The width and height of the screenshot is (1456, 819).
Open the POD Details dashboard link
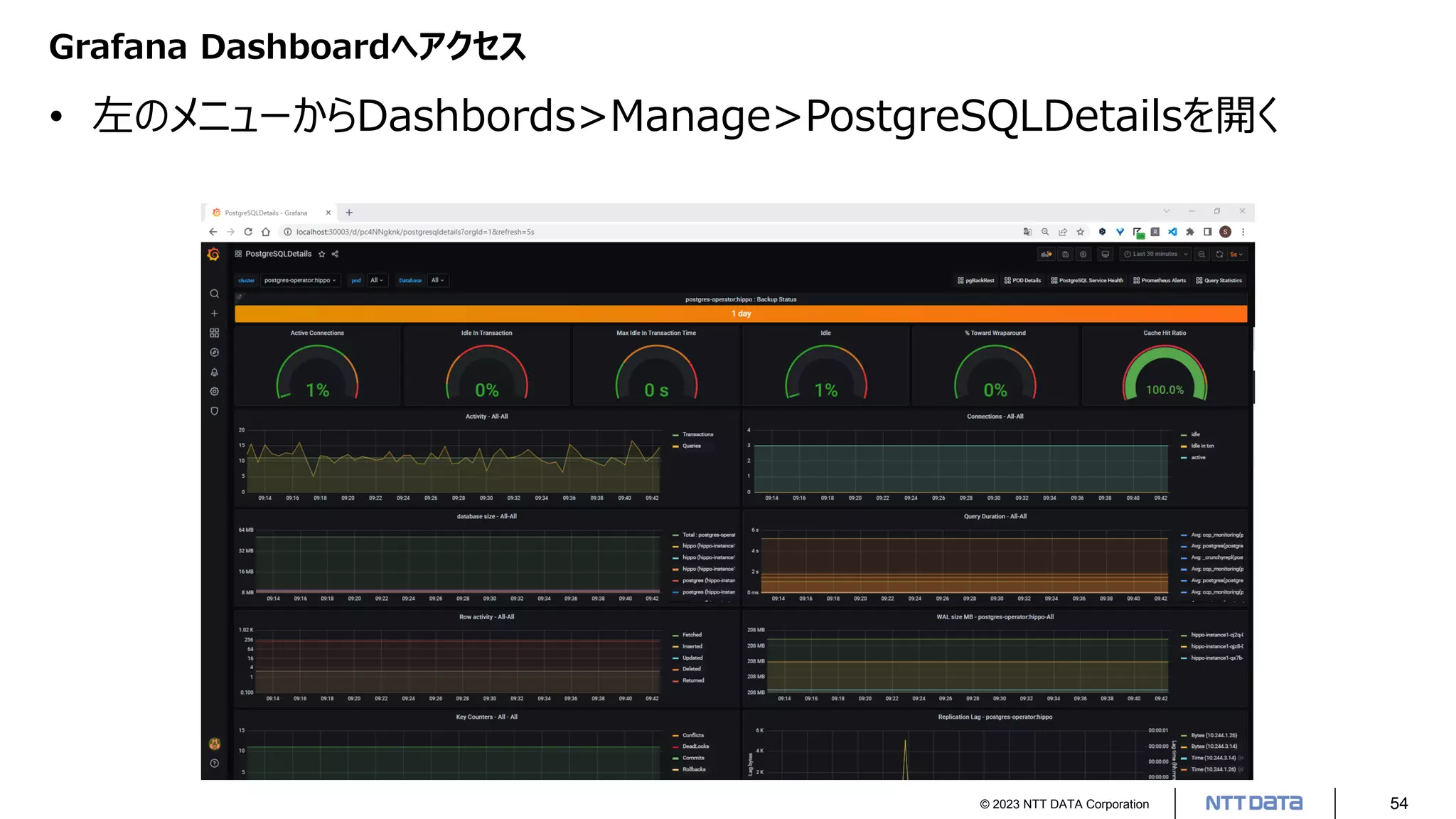(x=1022, y=280)
